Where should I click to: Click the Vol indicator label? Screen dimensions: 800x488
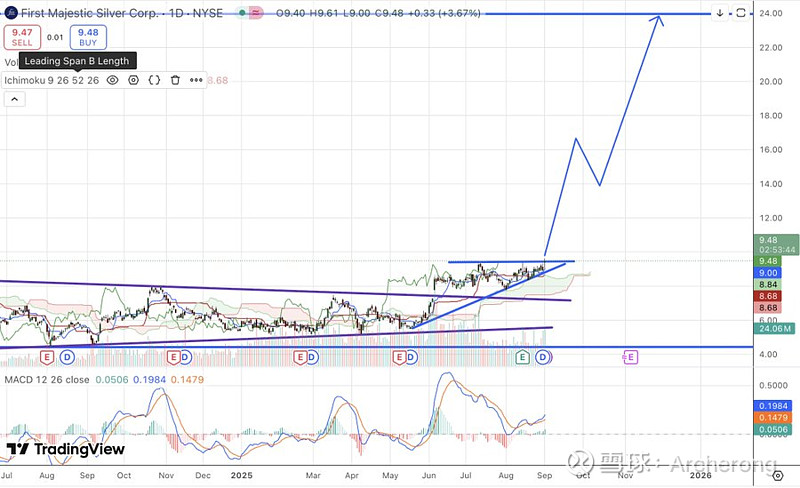coord(11,62)
